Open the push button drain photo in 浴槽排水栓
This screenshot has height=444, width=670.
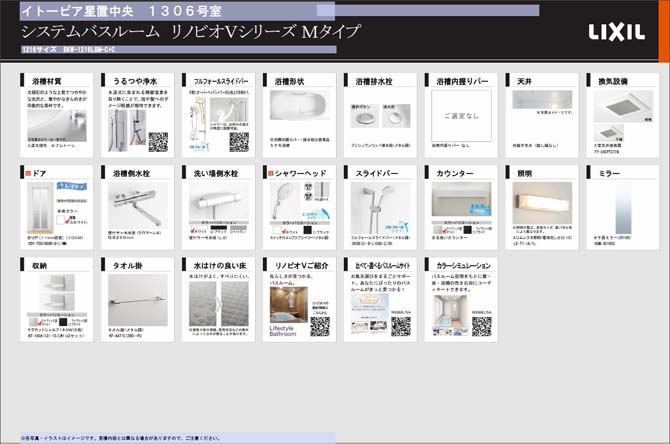coord(364,115)
